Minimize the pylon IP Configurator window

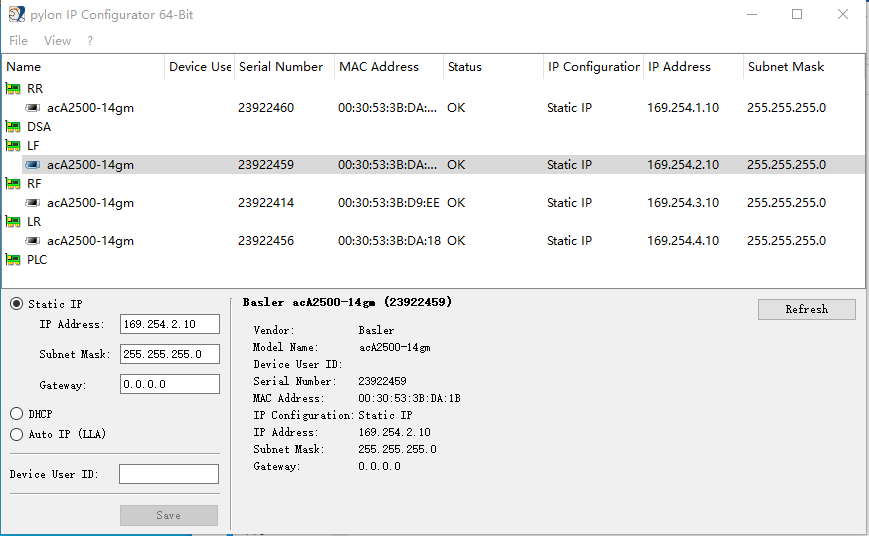coord(752,14)
